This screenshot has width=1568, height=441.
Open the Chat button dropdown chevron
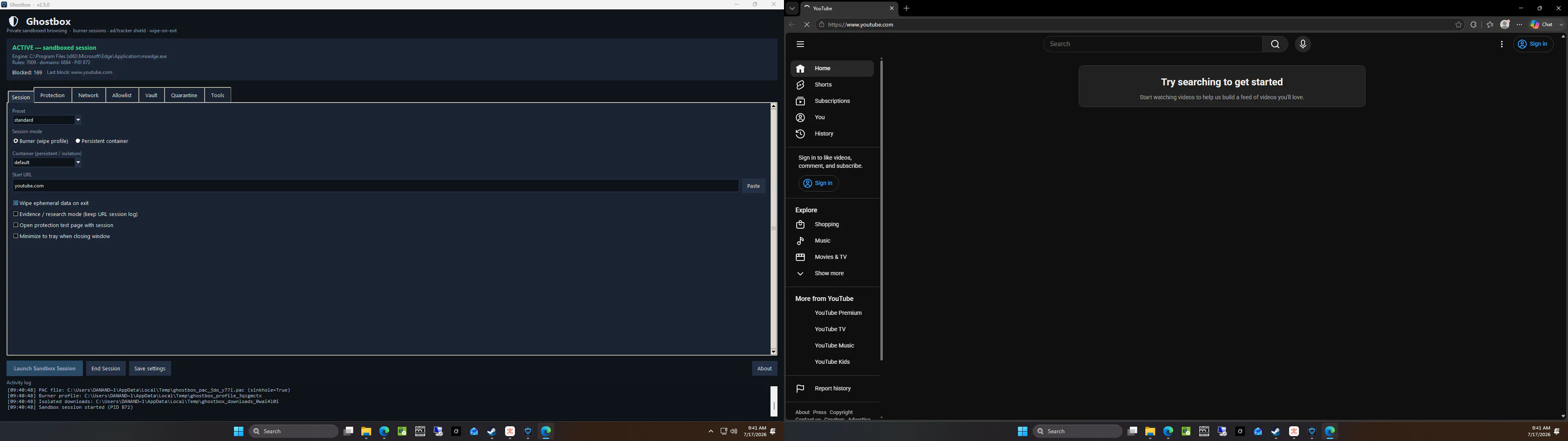[x=1561, y=25]
